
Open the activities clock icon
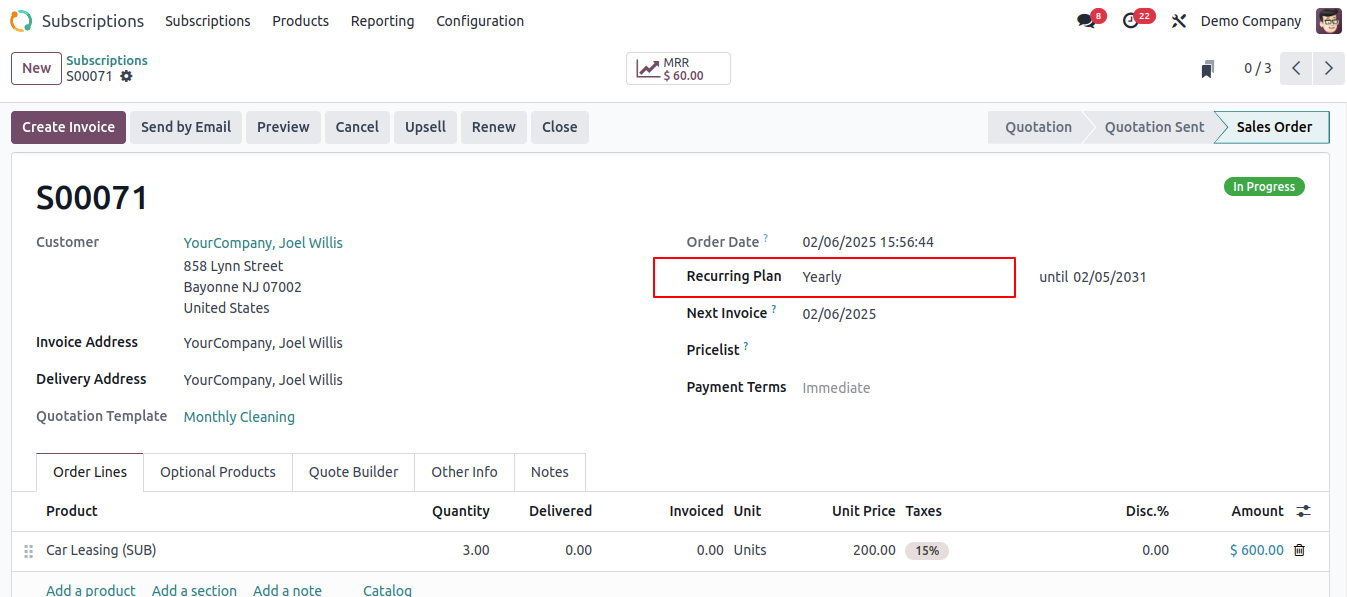tap(1131, 21)
